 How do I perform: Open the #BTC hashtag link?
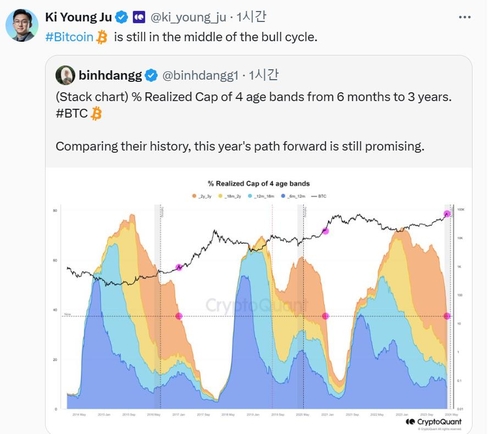(x=72, y=113)
